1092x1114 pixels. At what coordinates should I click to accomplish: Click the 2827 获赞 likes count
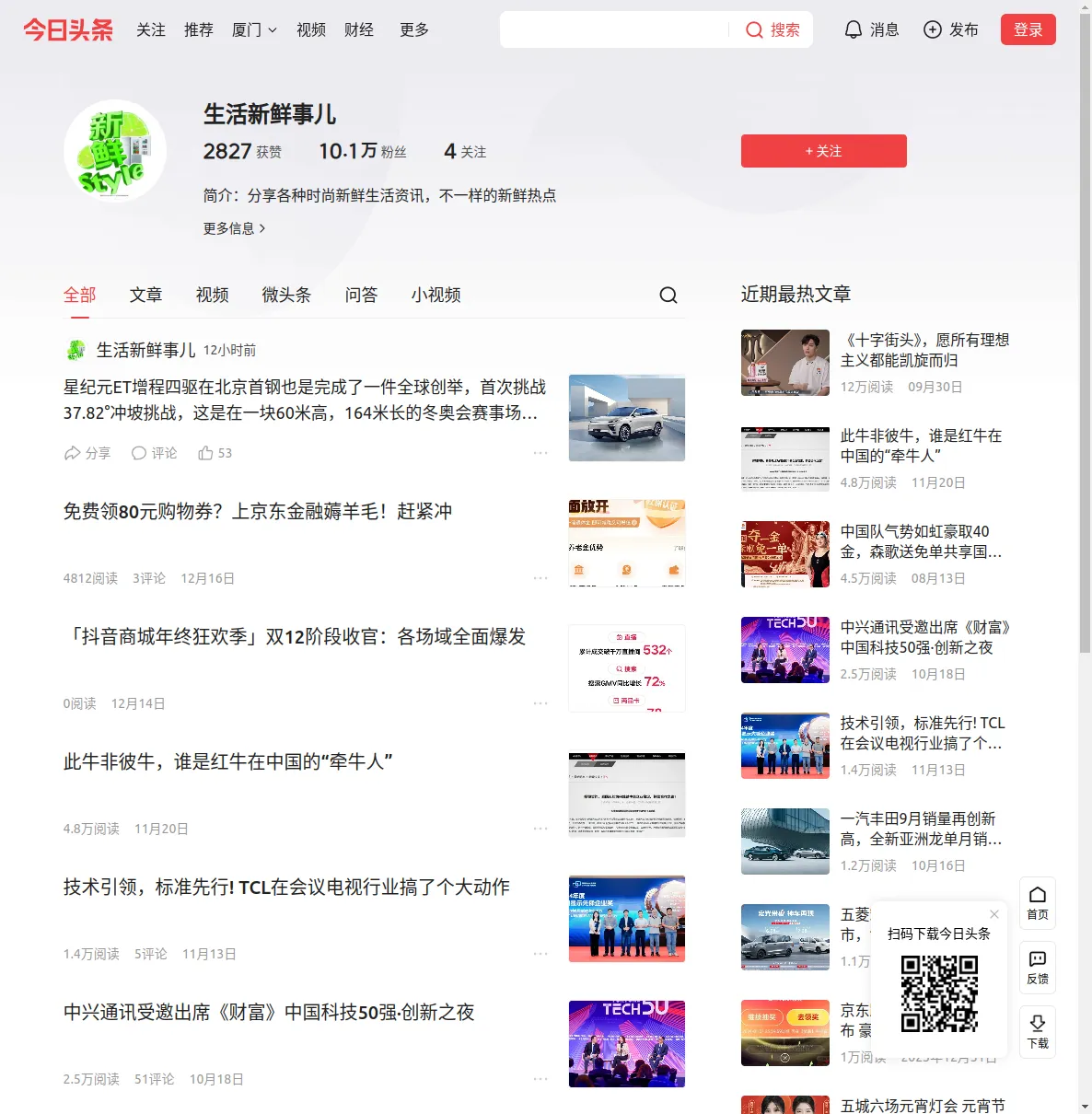(x=243, y=151)
